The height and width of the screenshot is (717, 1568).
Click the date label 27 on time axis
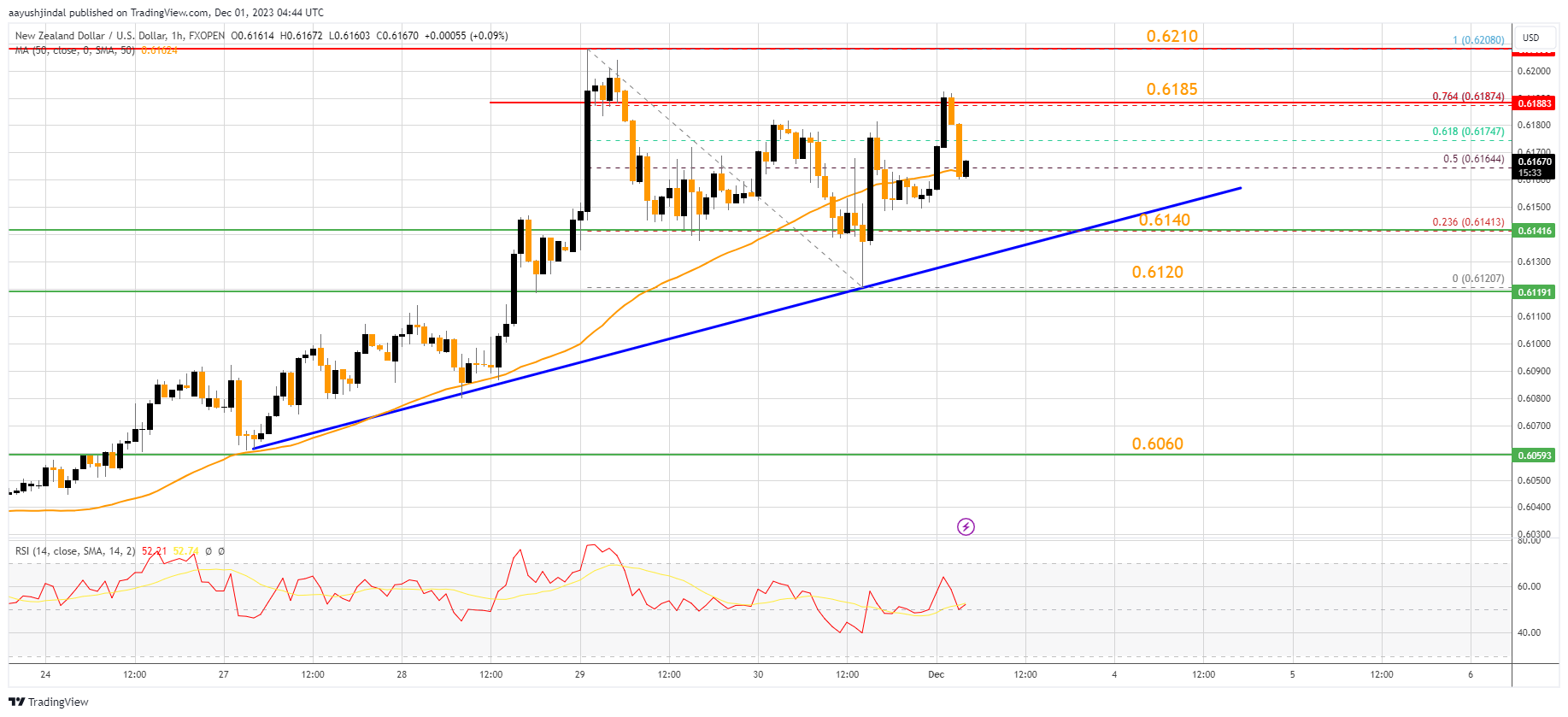coord(223,674)
